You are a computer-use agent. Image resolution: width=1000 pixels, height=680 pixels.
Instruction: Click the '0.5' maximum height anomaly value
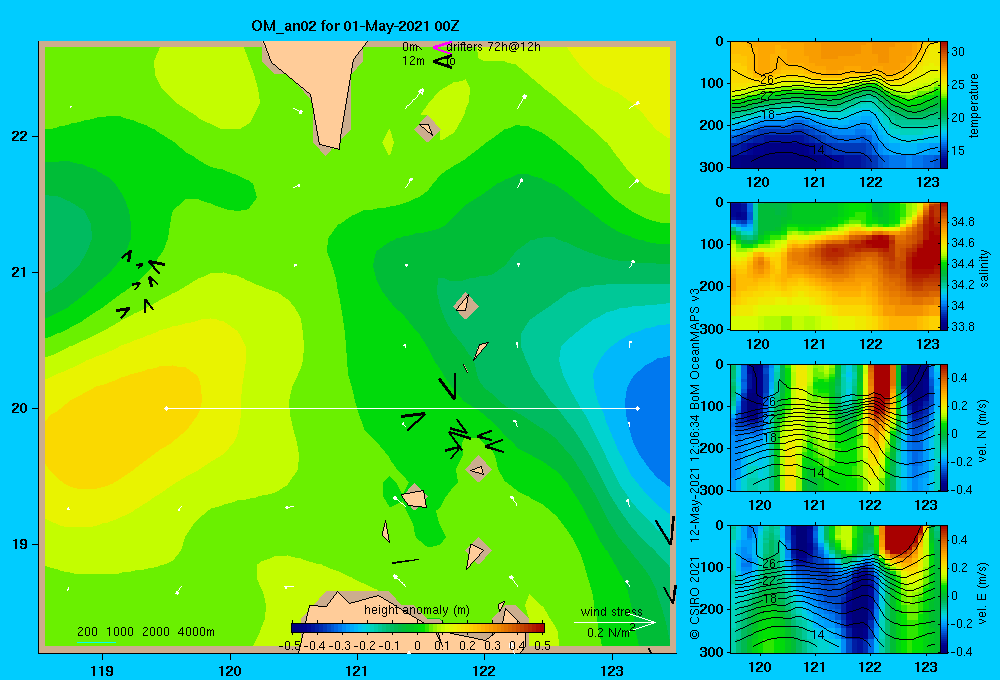(x=542, y=646)
